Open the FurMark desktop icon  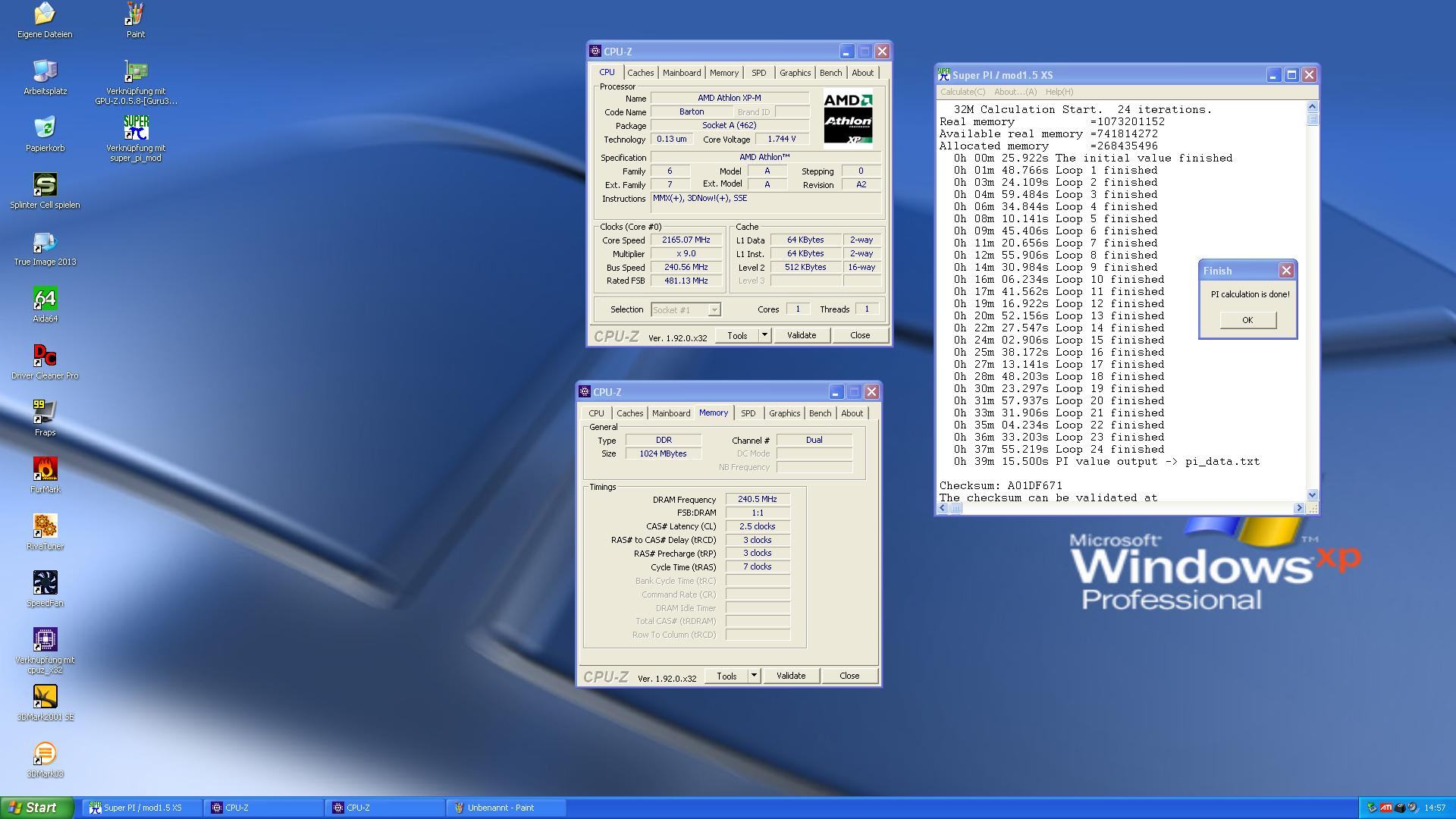45,470
